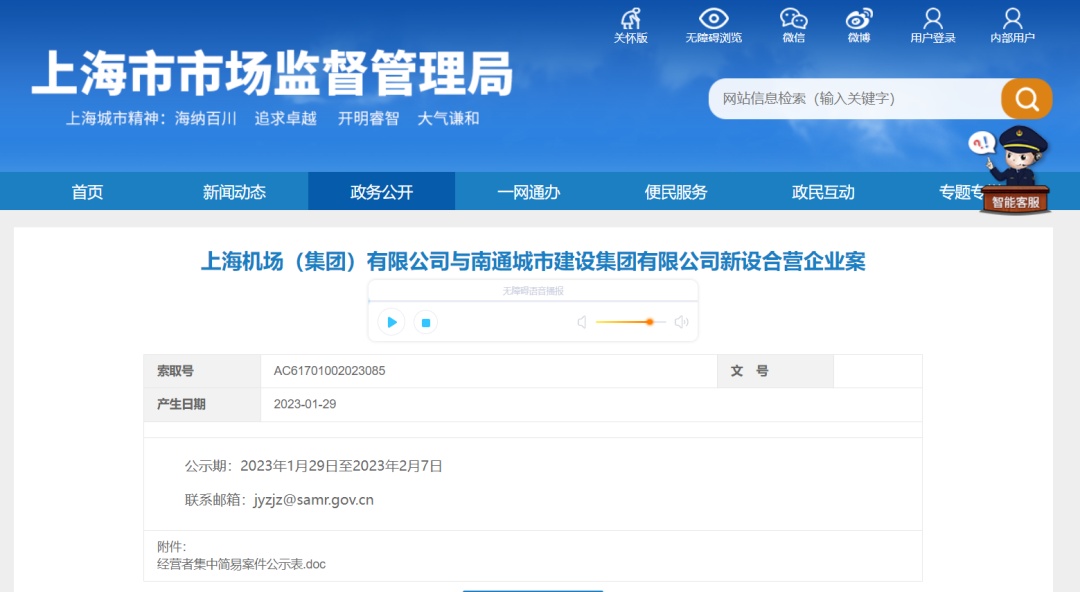Switch to the 政务公开 tab

click(x=380, y=192)
